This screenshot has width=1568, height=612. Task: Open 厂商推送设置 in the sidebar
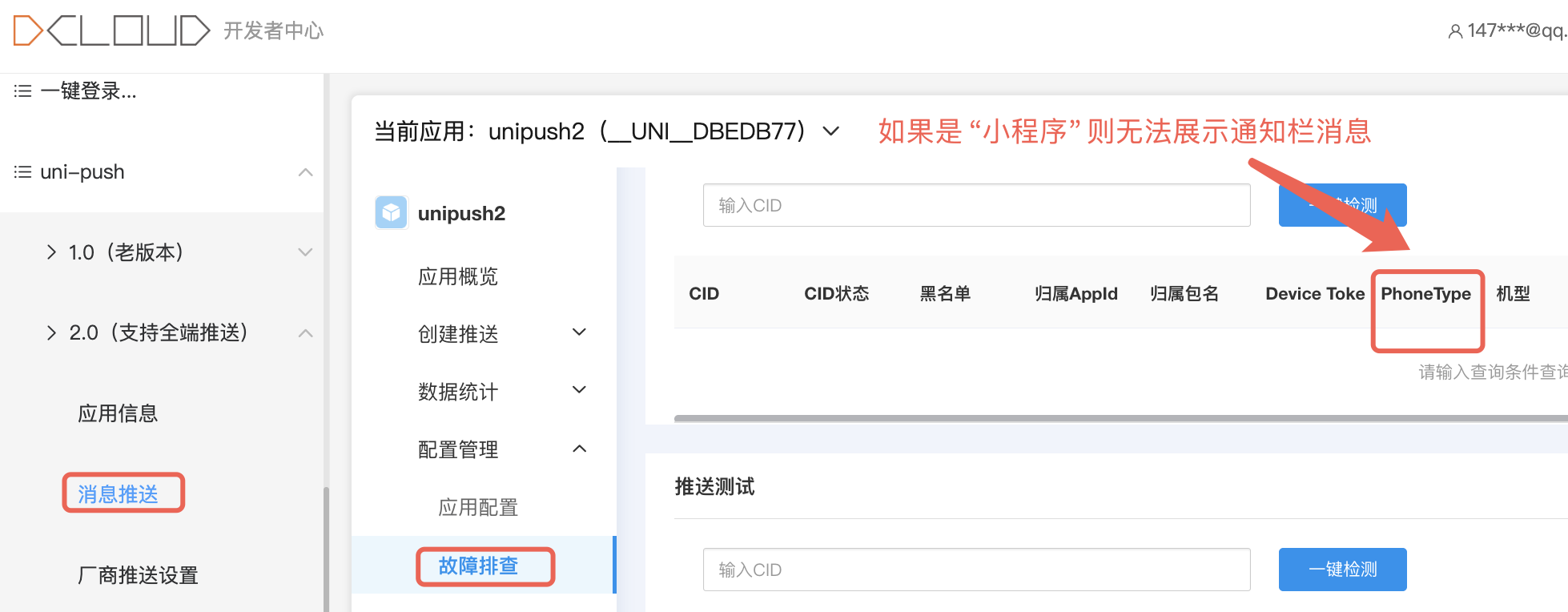click(x=138, y=575)
